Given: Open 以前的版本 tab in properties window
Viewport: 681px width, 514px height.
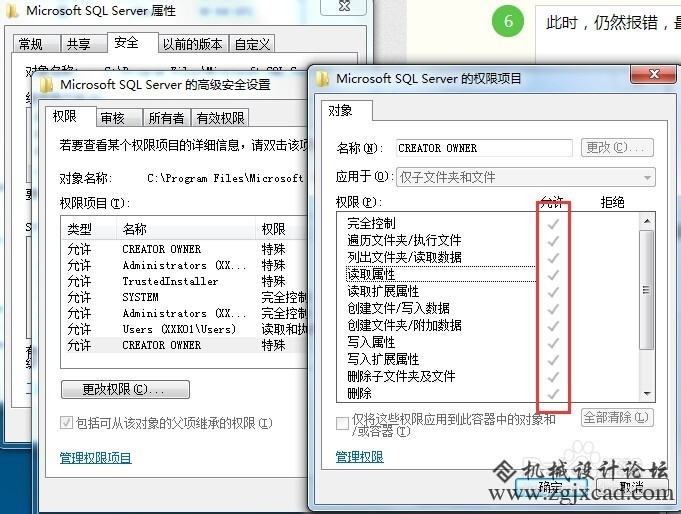Looking at the screenshot, I should click(193, 44).
